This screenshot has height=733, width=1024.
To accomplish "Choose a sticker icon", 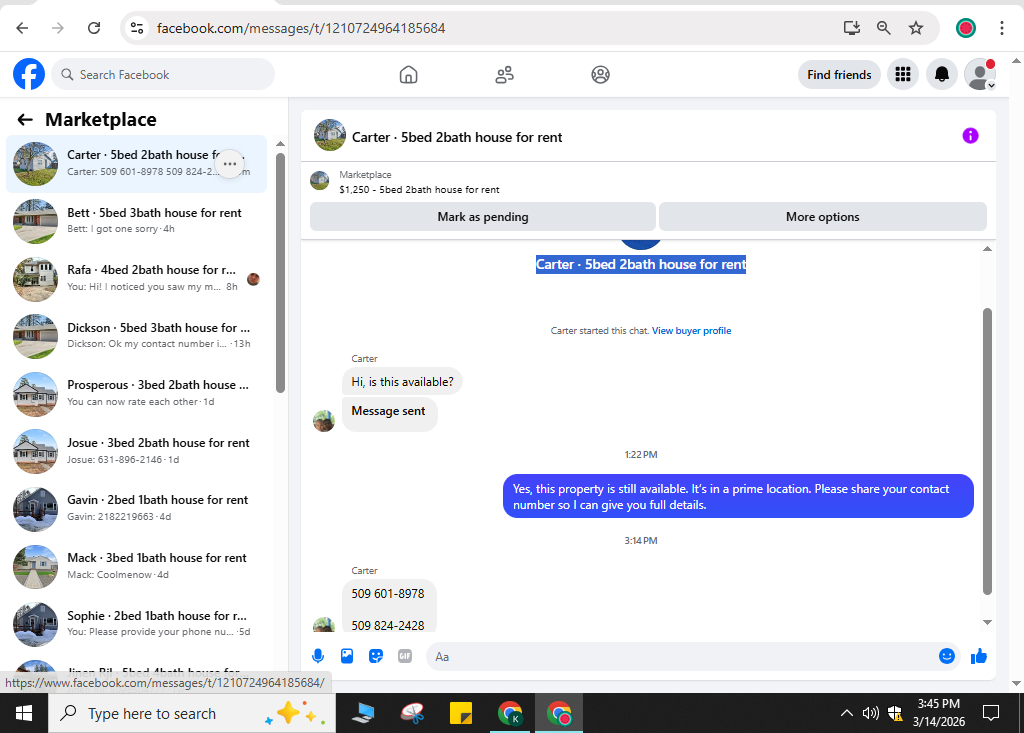I will pyautogui.click(x=376, y=656).
